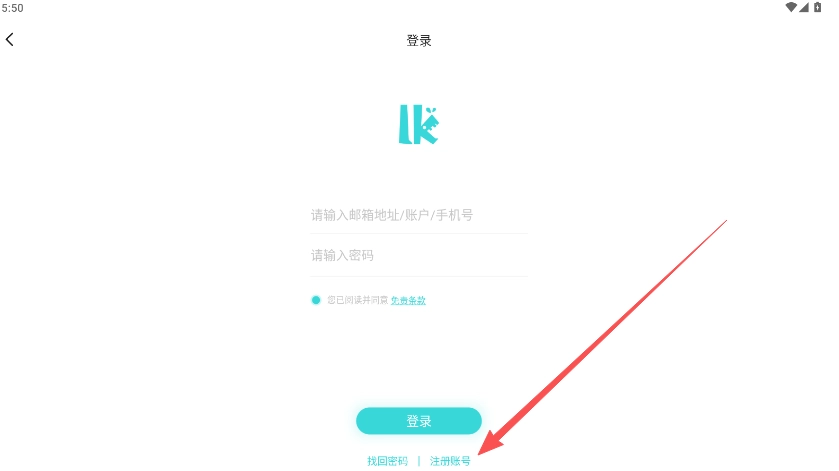This screenshot has width=839, height=471.
Task: Tap the battery status icon
Action: click(818, 7)
